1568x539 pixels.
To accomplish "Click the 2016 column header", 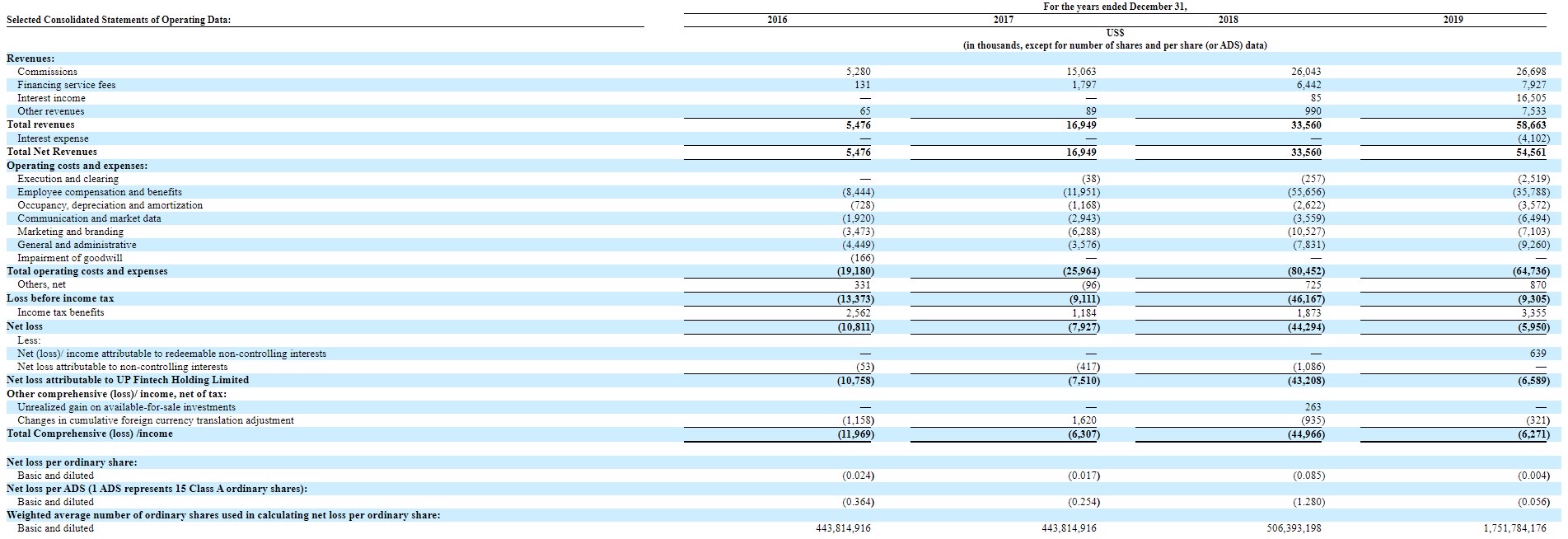I will tap(777, 20).
